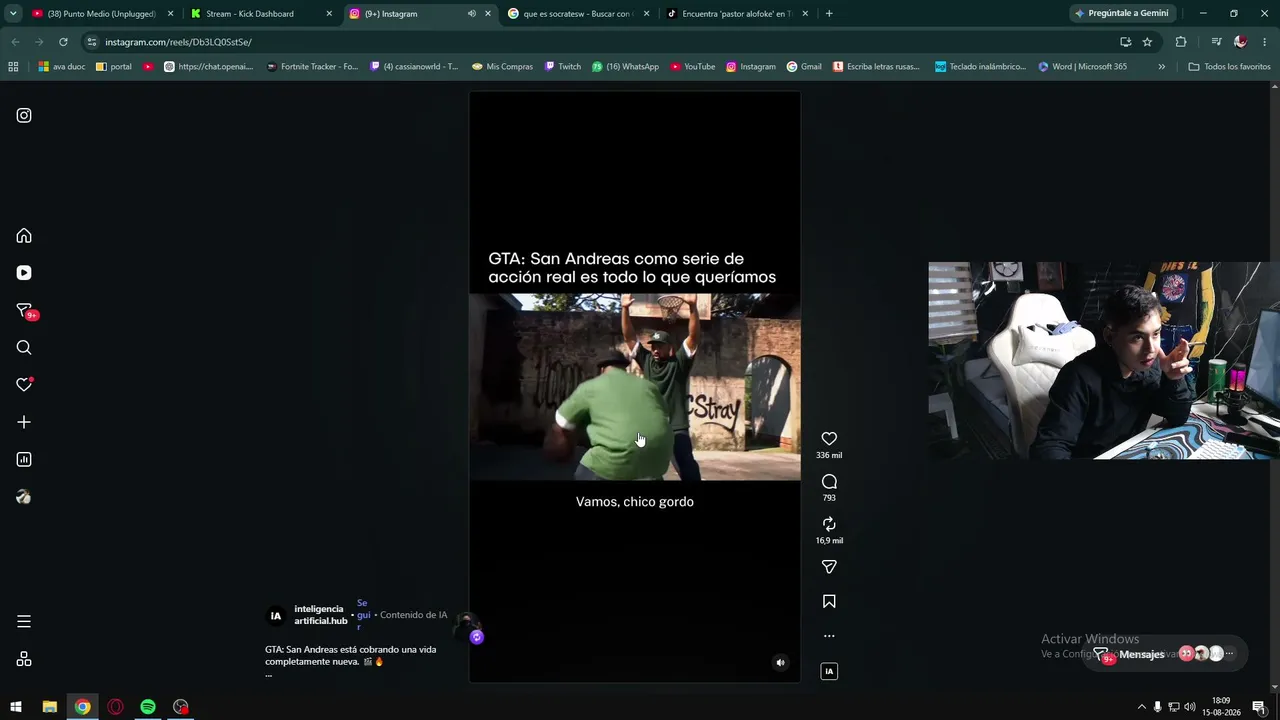Open the ava duoc bookmark

(x=63, y=67)
